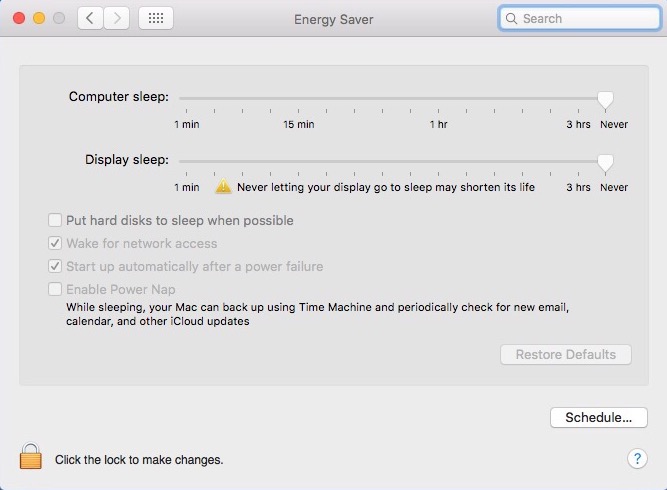The width and height of the screenshot is (667, 490).
Task: Click the 'Display sleep:' label
Action: (x=127, y=160)
